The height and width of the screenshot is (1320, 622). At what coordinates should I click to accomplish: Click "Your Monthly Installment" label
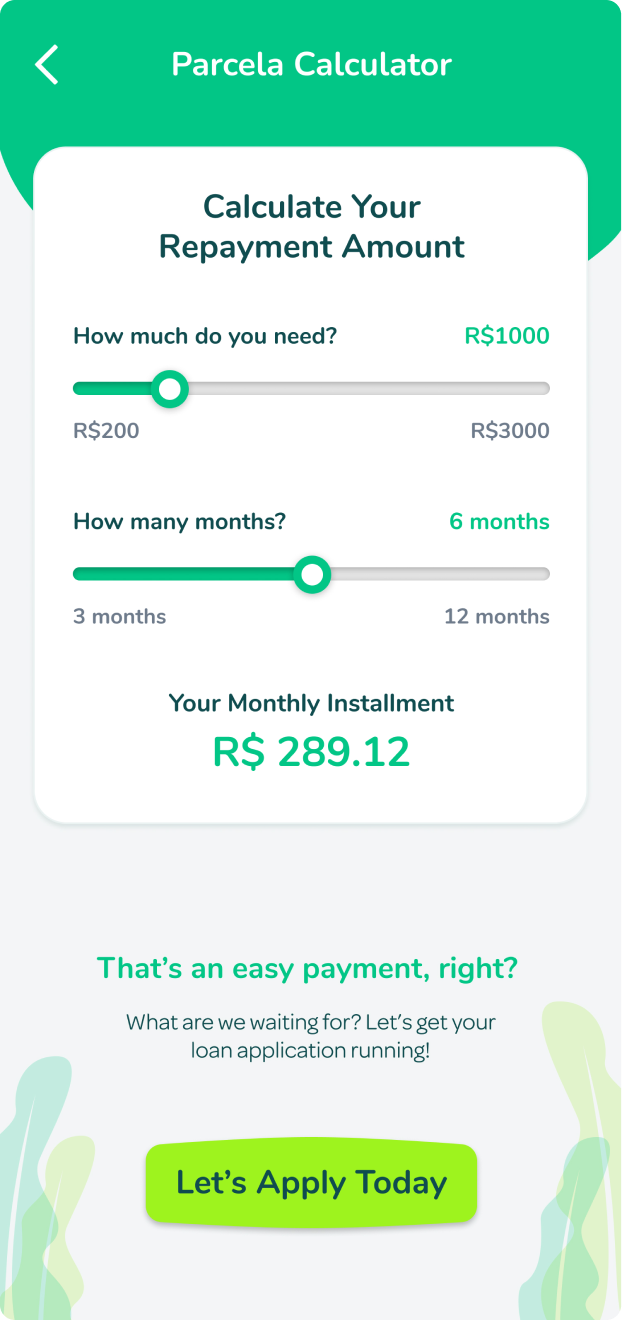311,703
